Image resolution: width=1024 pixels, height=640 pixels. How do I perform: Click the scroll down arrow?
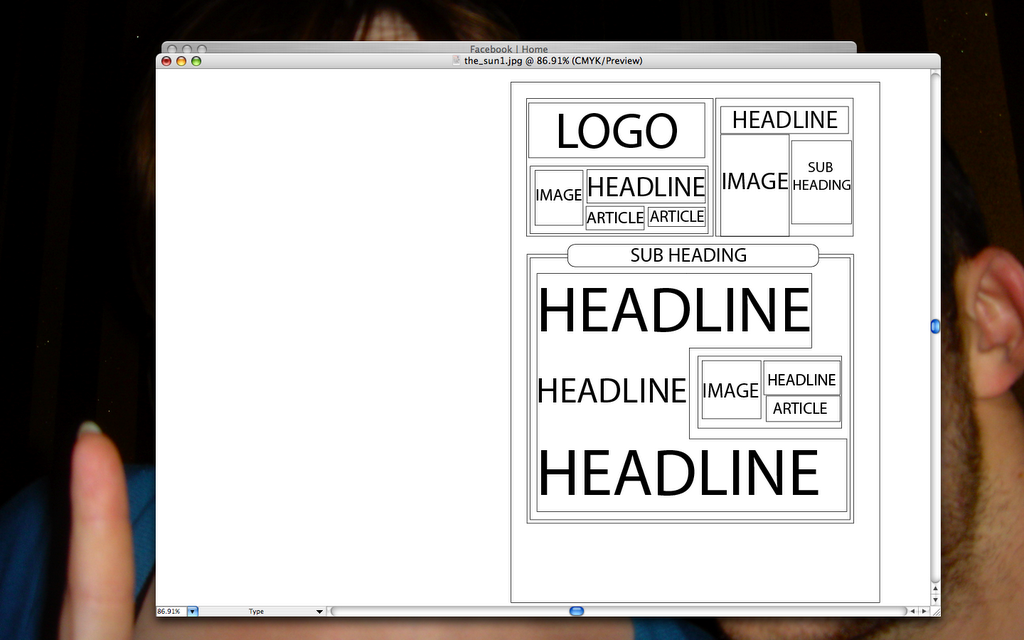935,600
